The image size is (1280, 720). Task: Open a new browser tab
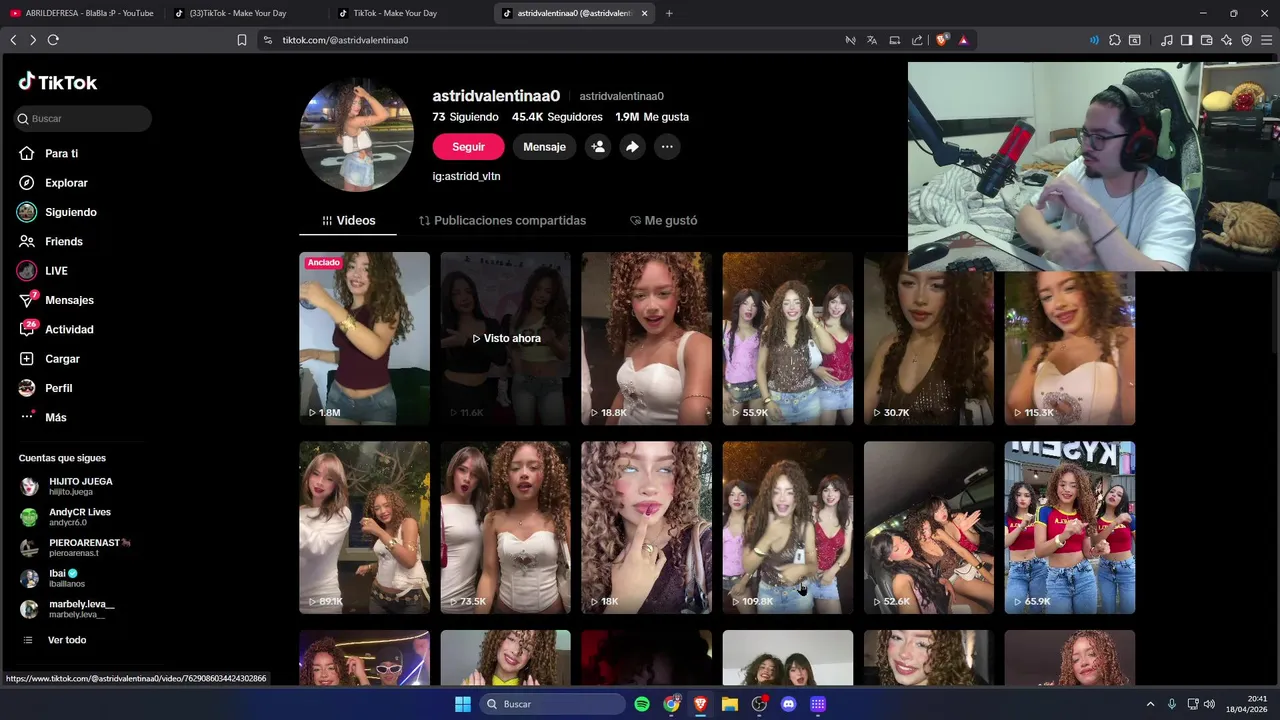669,13
